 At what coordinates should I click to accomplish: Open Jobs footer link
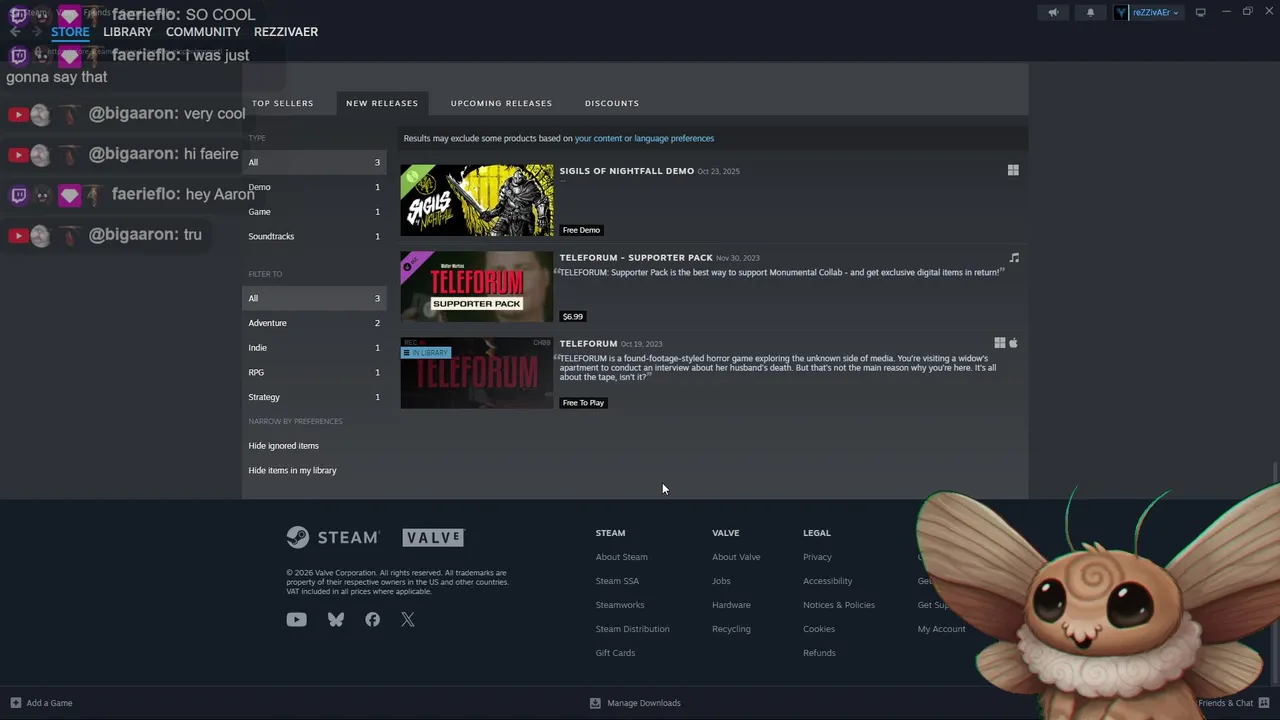(x=721, y=581)
